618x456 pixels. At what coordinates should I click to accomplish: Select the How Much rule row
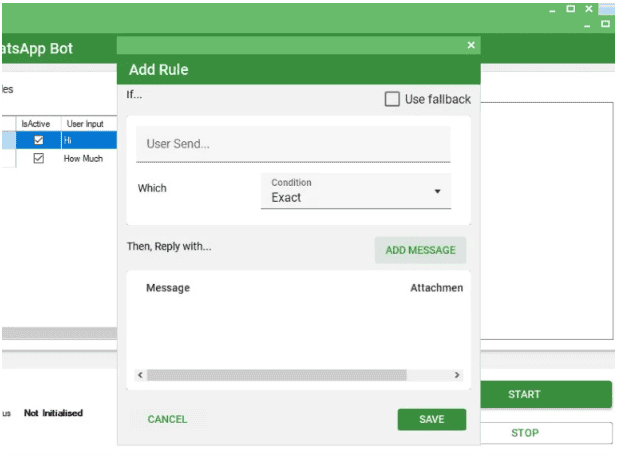[x=59, y=158]
